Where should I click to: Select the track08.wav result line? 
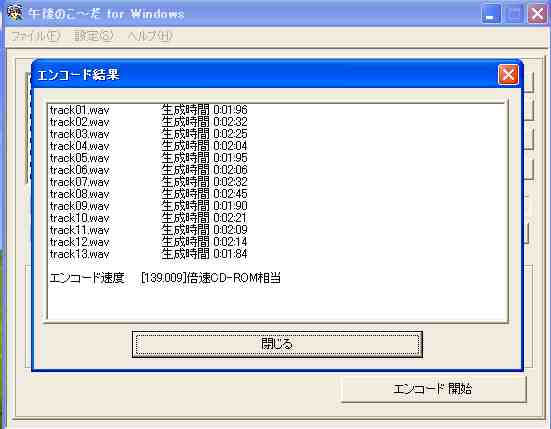tap(148, 194)
